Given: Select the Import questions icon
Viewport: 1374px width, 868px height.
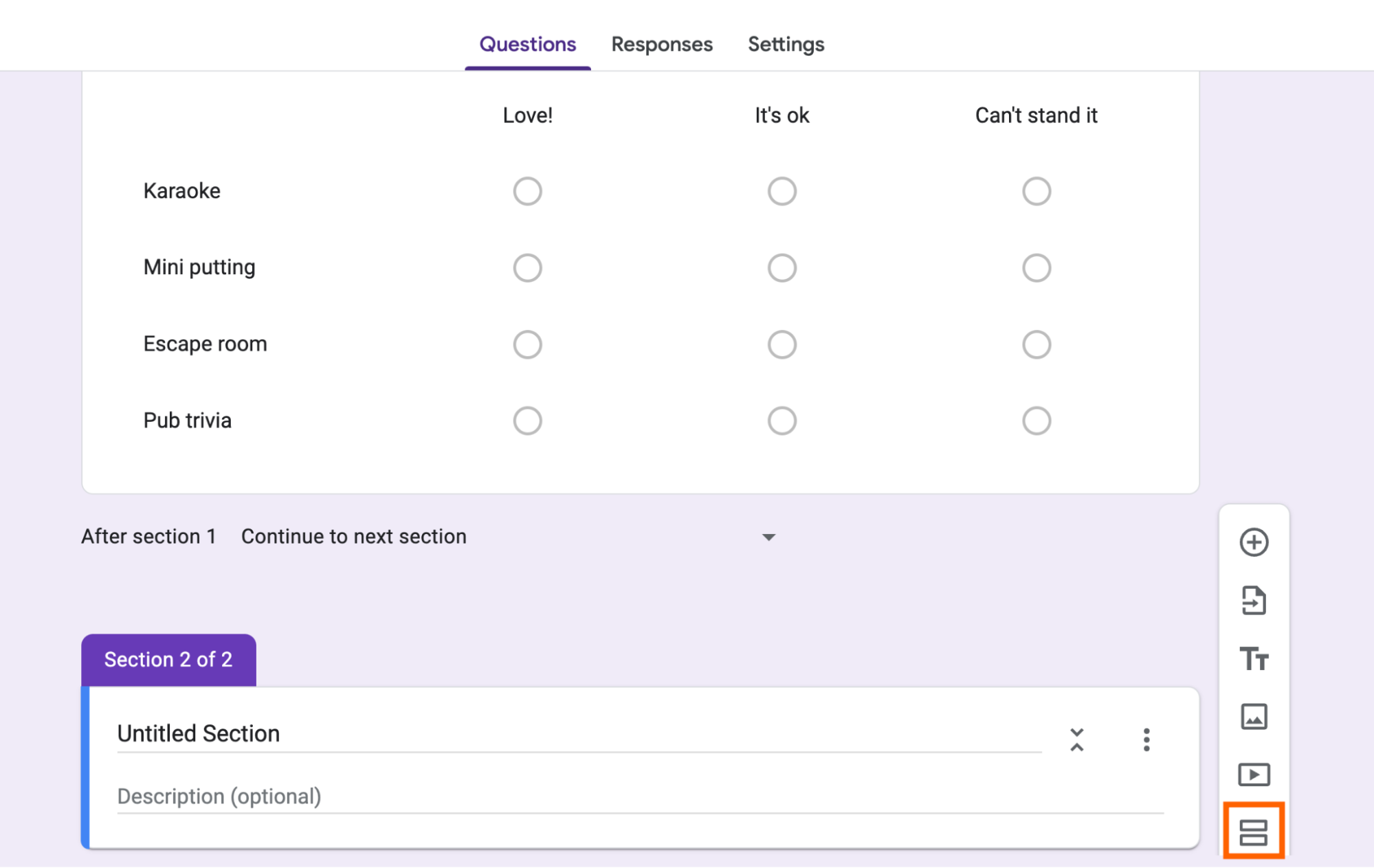Looking at the screenshot, I should click(x=1256, y=601).
